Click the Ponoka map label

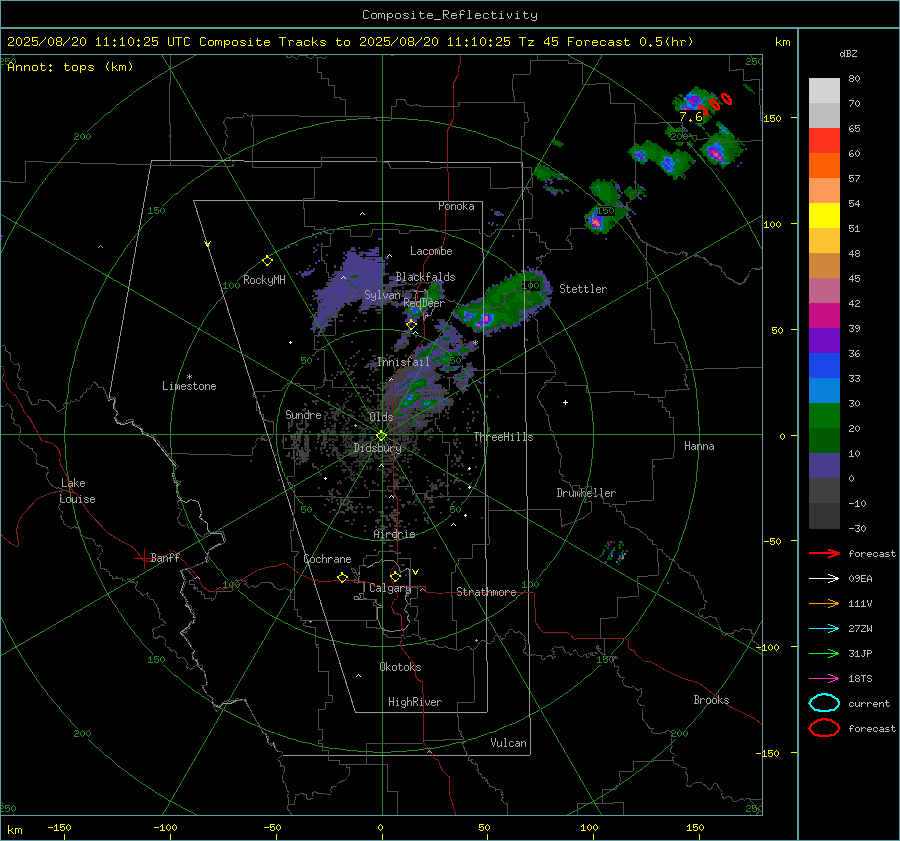tap(456, 206)
